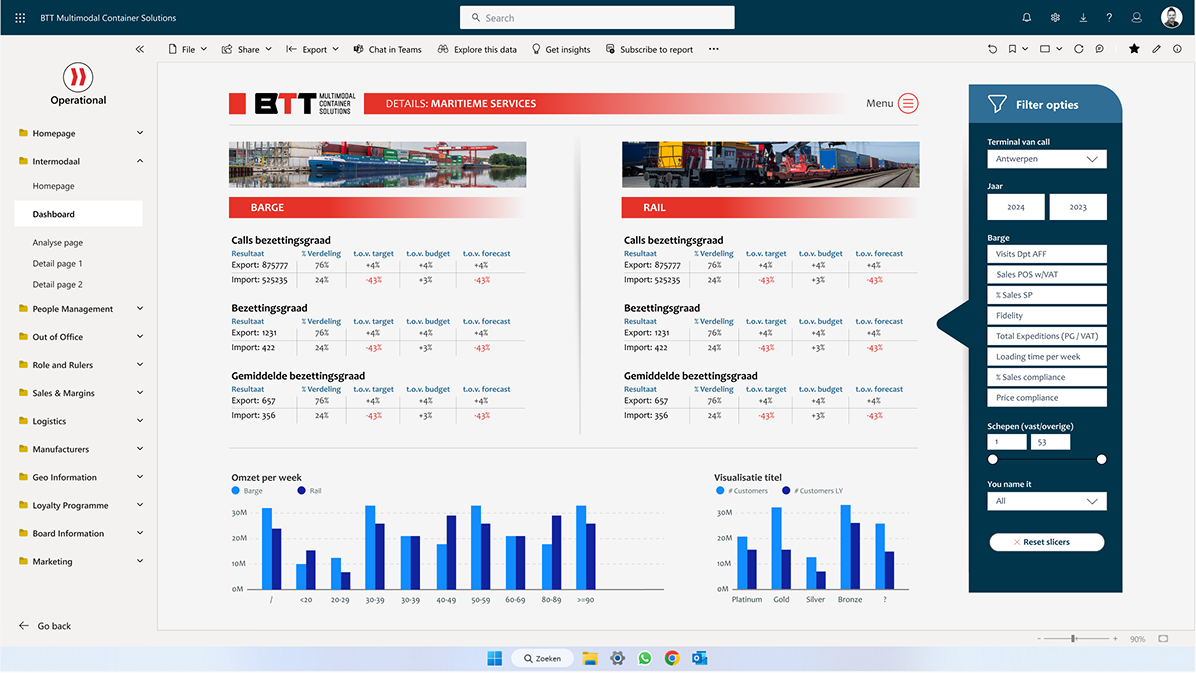1196x673 pixels.
Task: Undo the last action
Action: pos(992,48)
